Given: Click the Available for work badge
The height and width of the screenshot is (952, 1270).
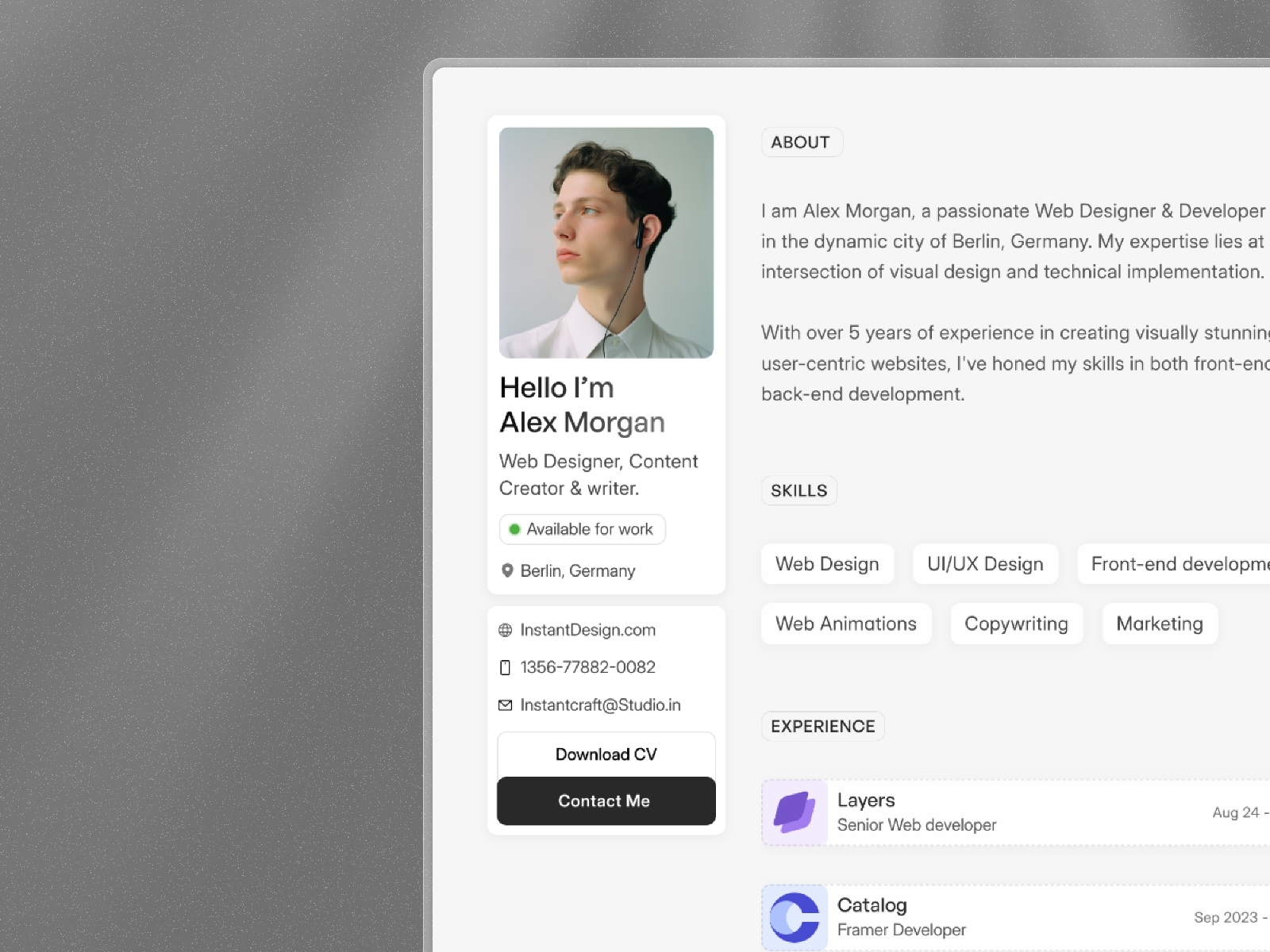Looking at the screenshot, I should [x=583, y=529].
